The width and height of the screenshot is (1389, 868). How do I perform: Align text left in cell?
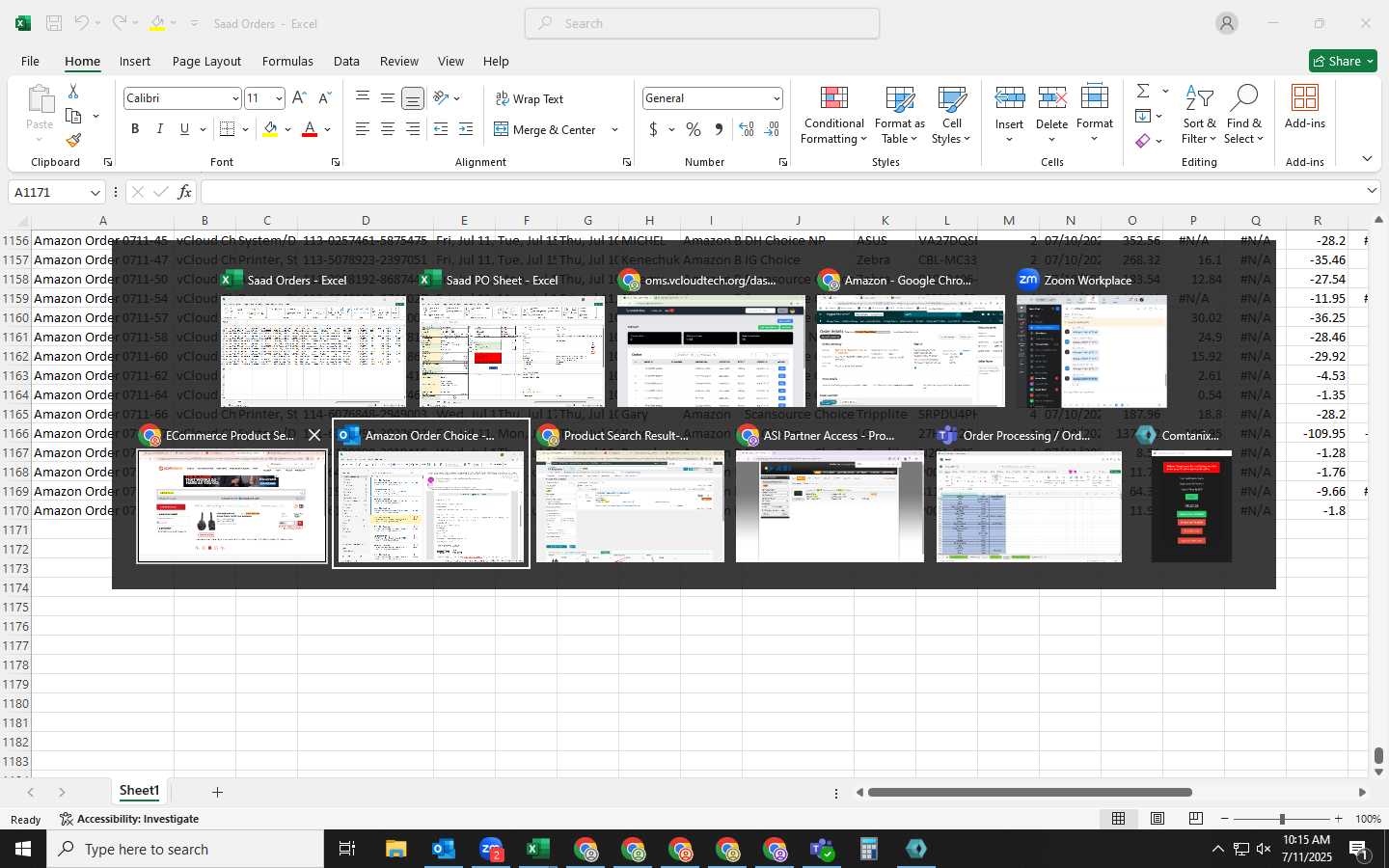(363, 129)
